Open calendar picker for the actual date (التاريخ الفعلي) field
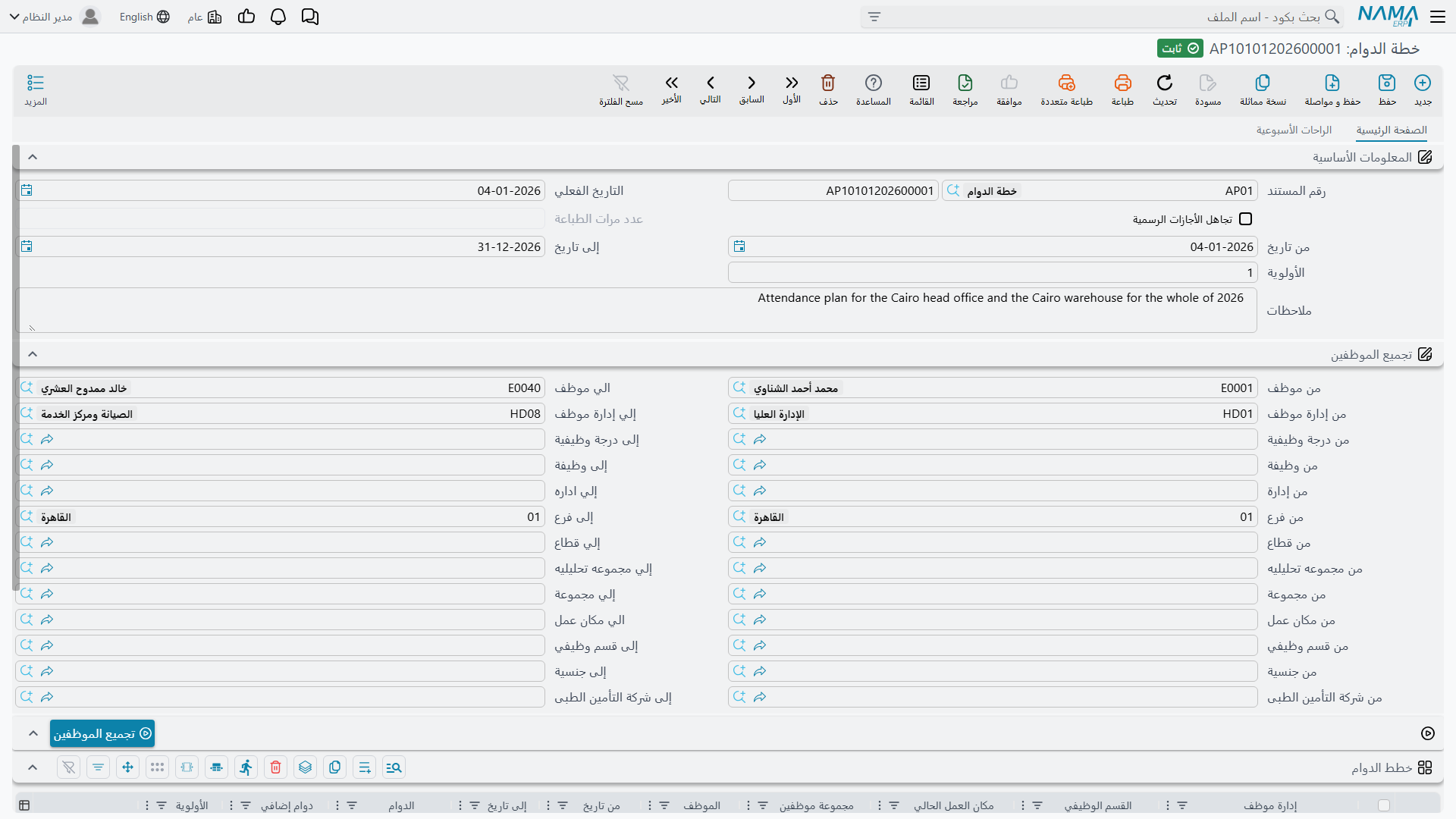This screenshot has height=819, width=1456. [27, 190]
